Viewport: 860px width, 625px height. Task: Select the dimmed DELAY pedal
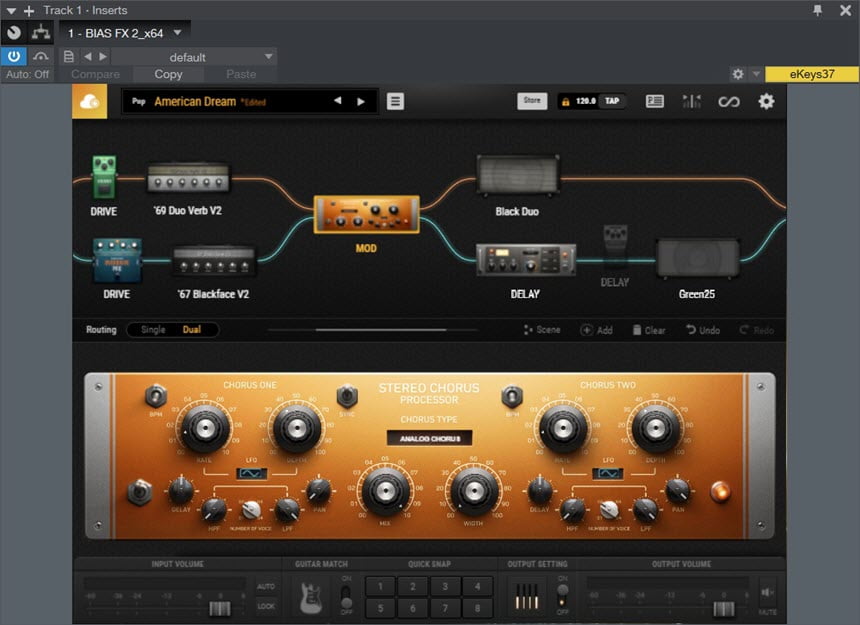[615, 246]
